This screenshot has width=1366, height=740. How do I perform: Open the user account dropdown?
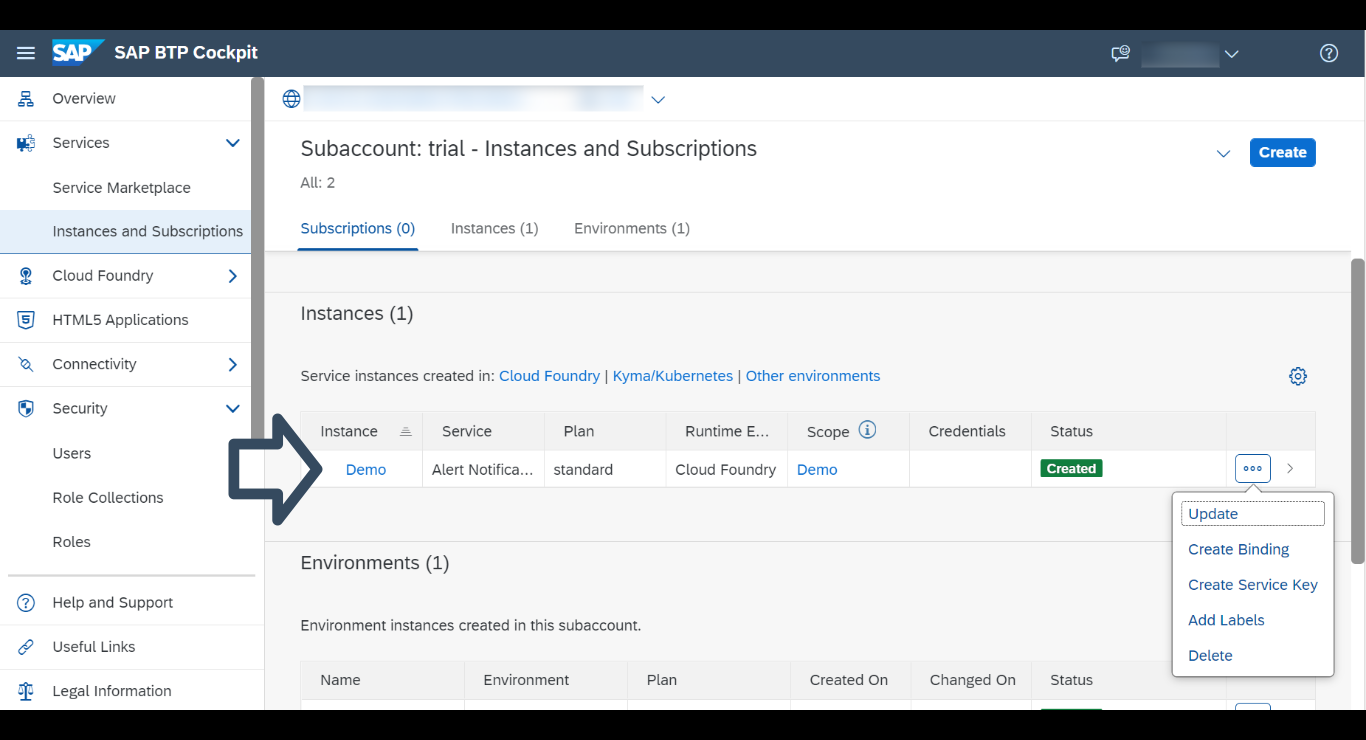pyautogui.click(x=1232, y=54)
